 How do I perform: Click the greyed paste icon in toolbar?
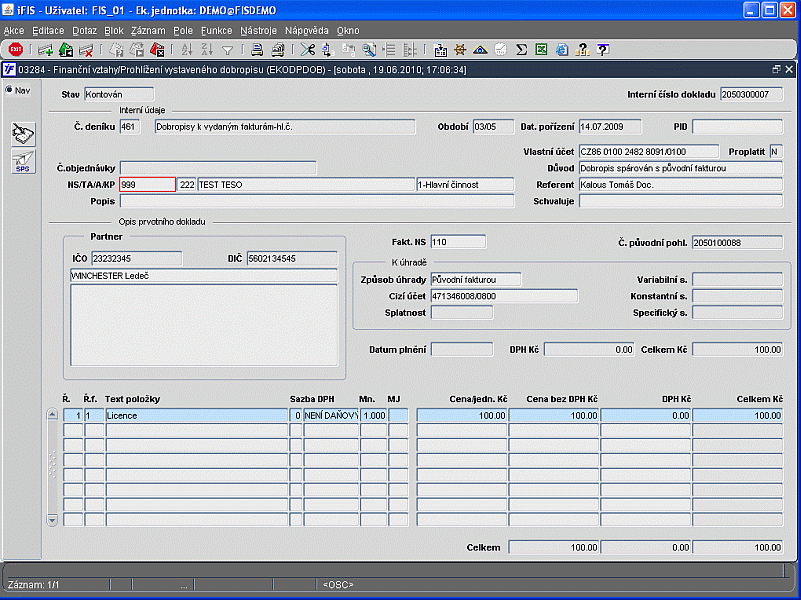(348, 50)
